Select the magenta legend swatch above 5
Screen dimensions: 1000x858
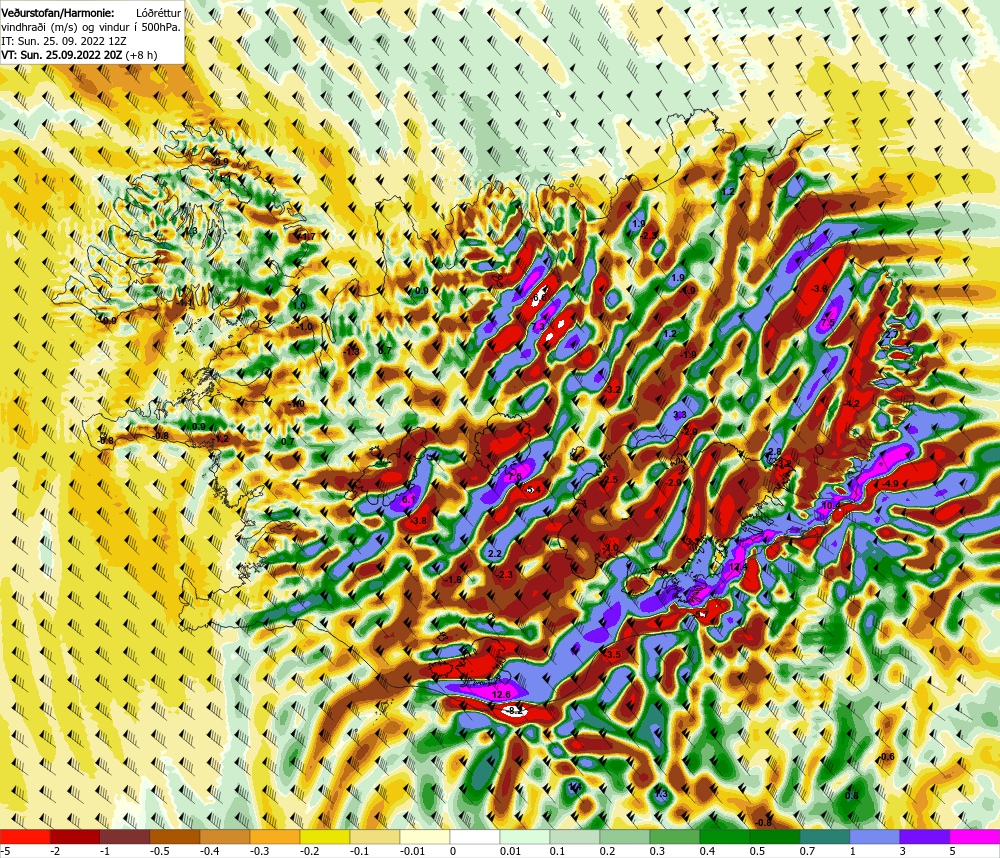point(974,836)
